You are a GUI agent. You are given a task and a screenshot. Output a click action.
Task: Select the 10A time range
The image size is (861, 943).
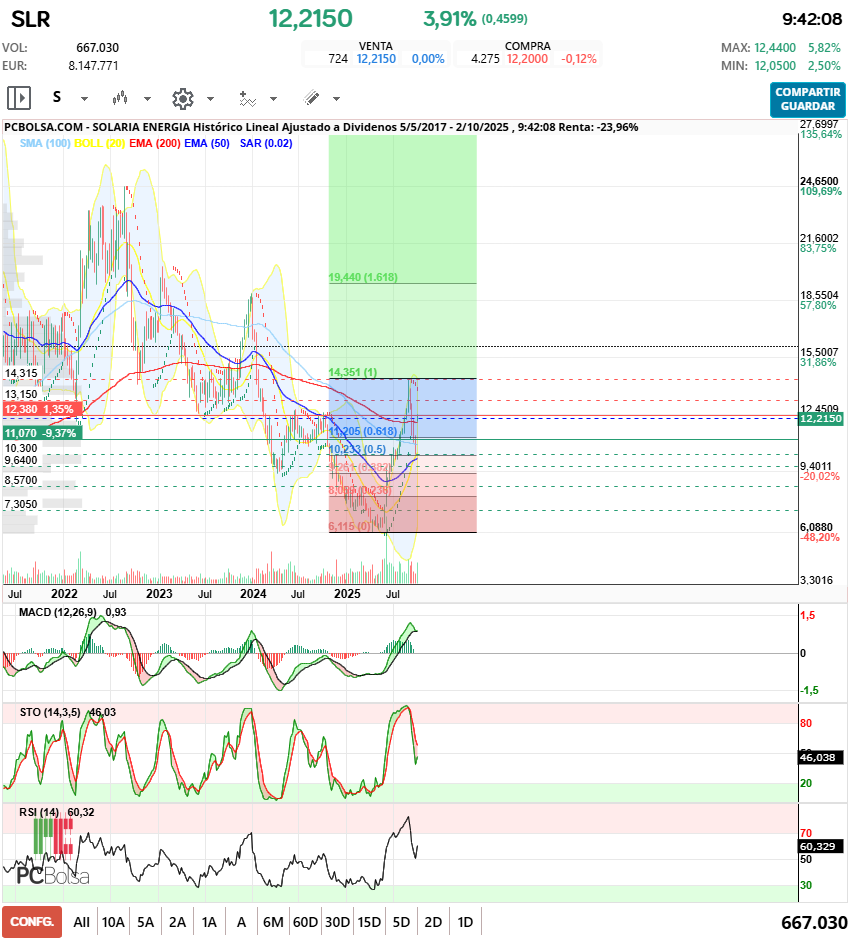tap(113, 921)
